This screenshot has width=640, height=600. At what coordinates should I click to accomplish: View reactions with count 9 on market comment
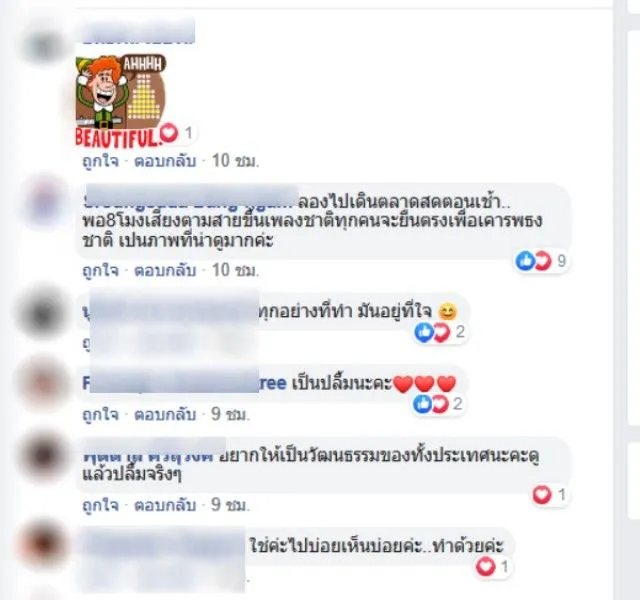coord(541,261)
